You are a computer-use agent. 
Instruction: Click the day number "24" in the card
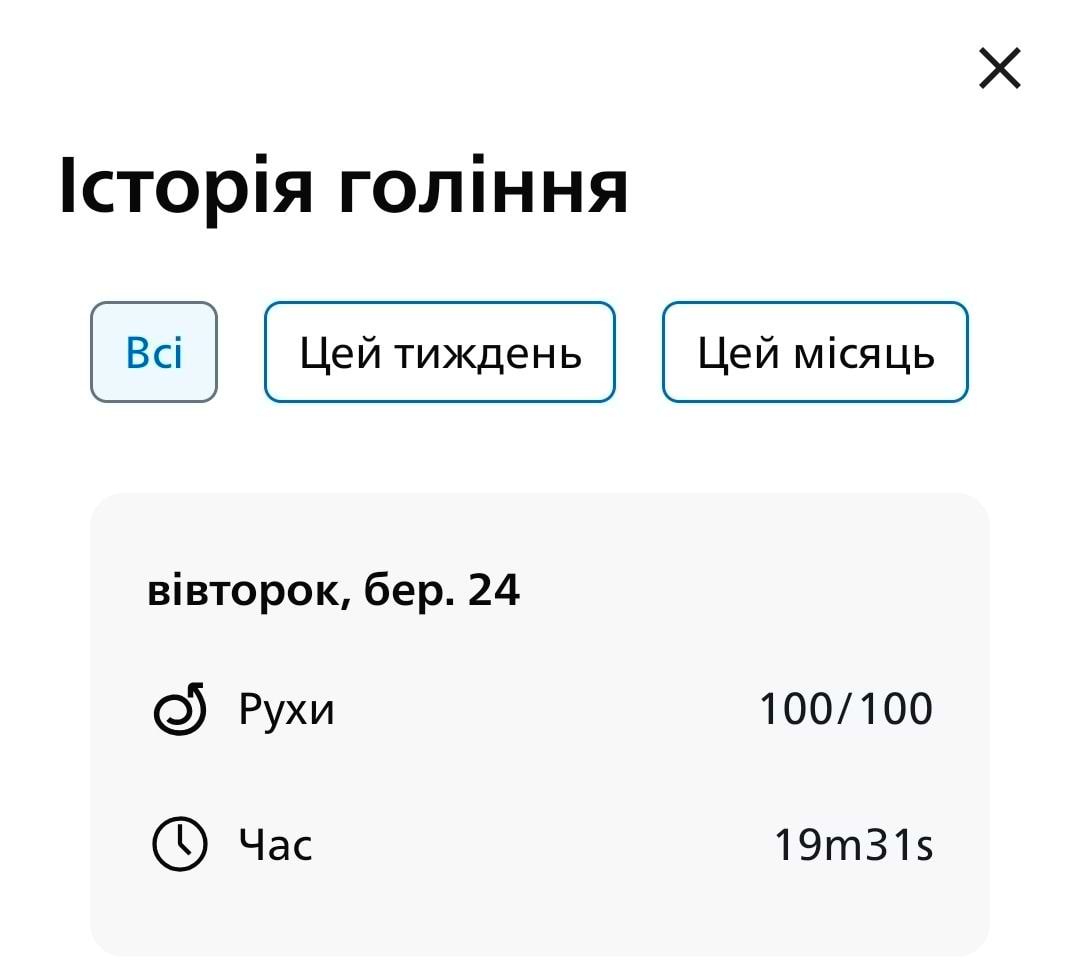[494, 591]
